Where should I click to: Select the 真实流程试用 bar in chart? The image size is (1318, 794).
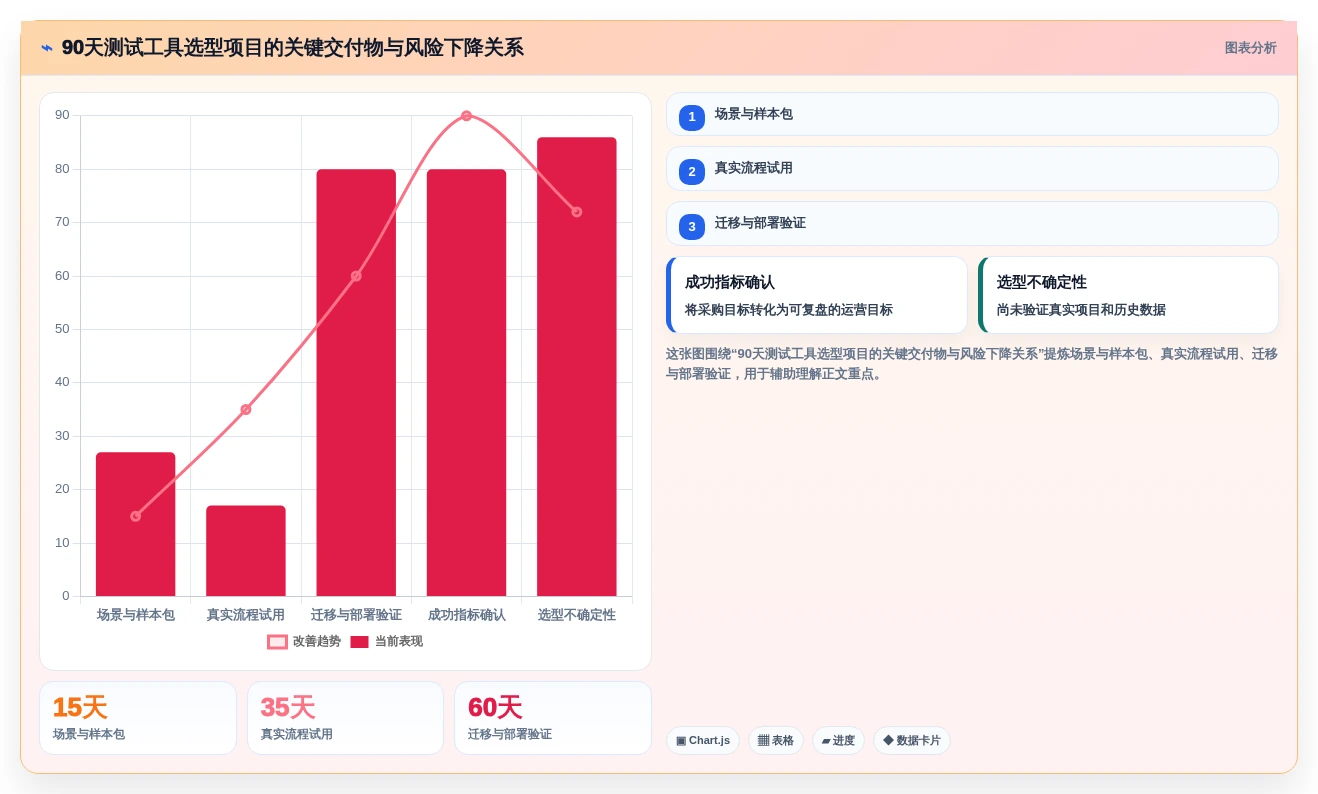(246, 551)
